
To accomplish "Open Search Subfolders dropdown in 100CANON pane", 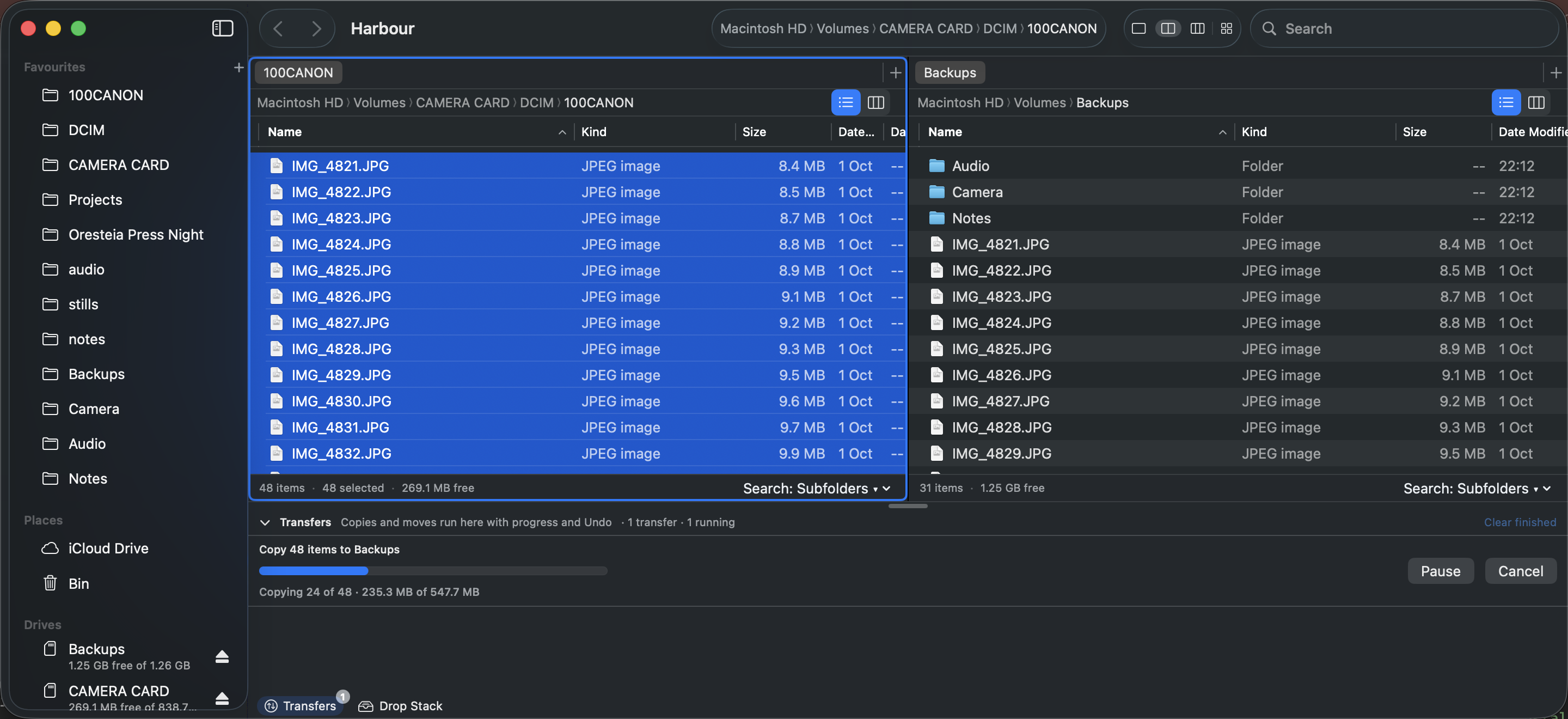I will [x=816, y=488].
